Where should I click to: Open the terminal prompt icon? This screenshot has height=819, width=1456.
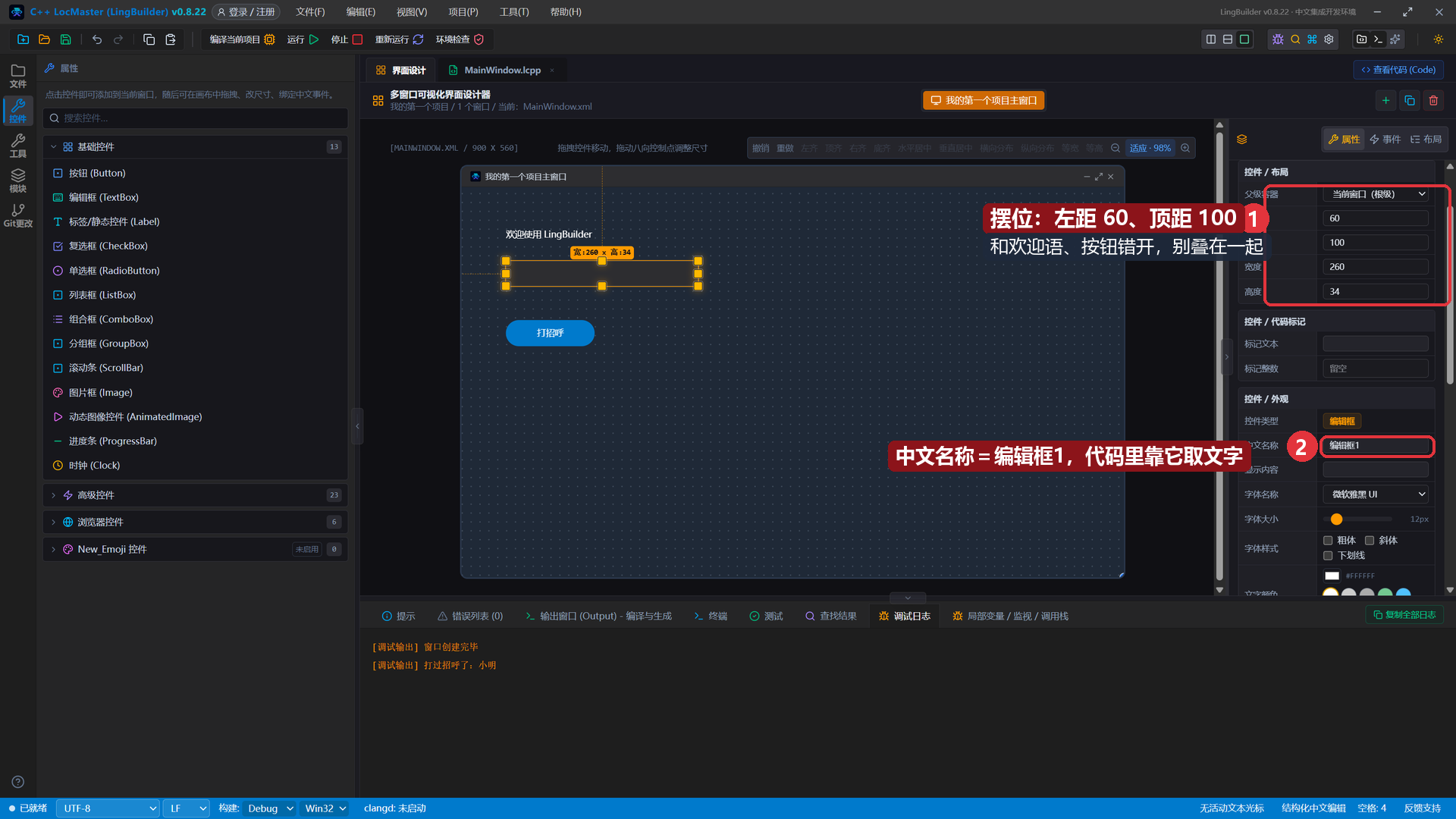point(1379,39)
